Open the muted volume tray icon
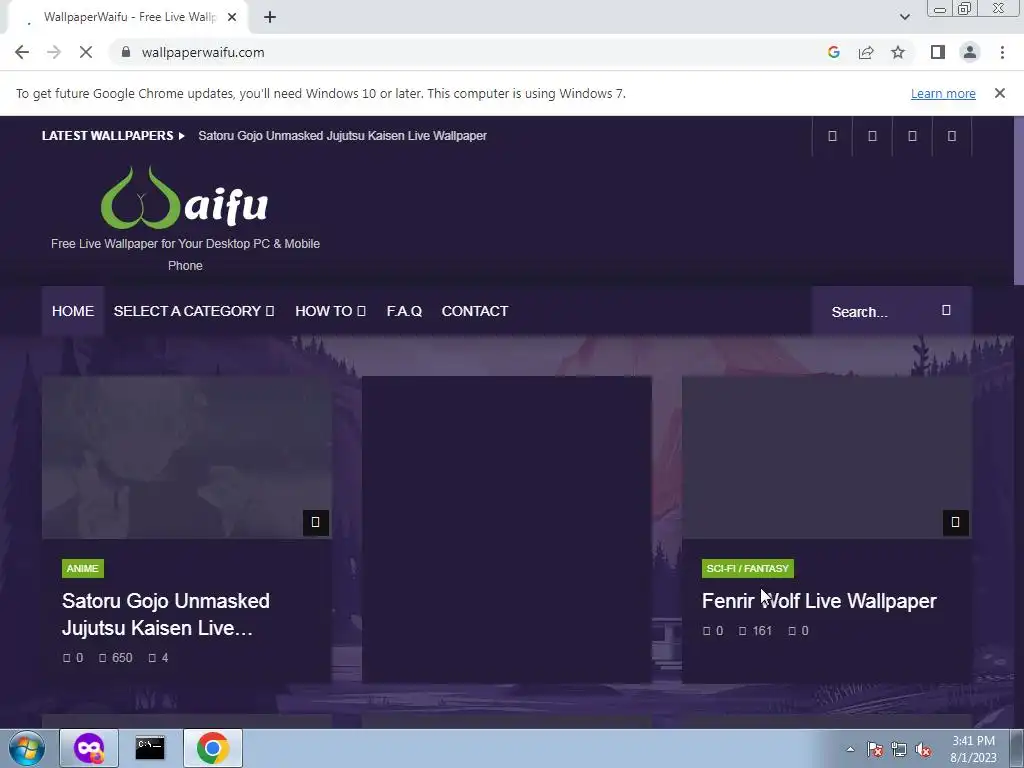The width and height of the screenshot is (1024, 768). coord(923,749)
